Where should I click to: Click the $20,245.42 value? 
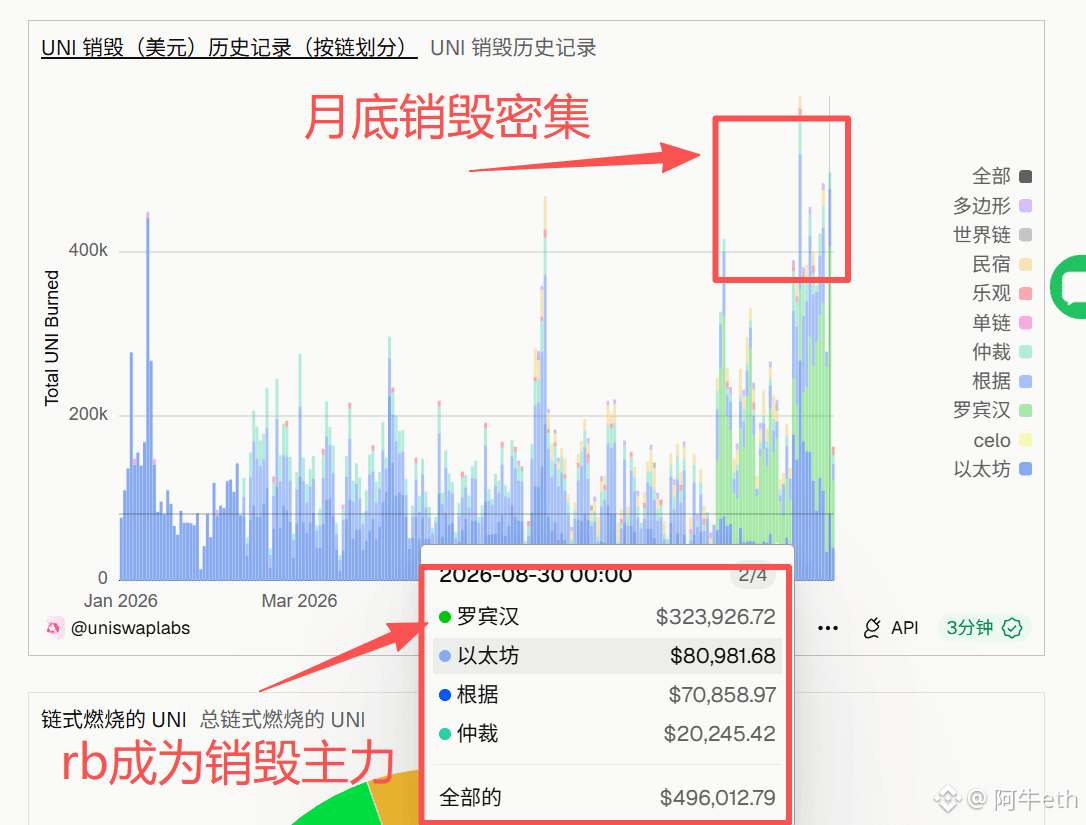719,734
